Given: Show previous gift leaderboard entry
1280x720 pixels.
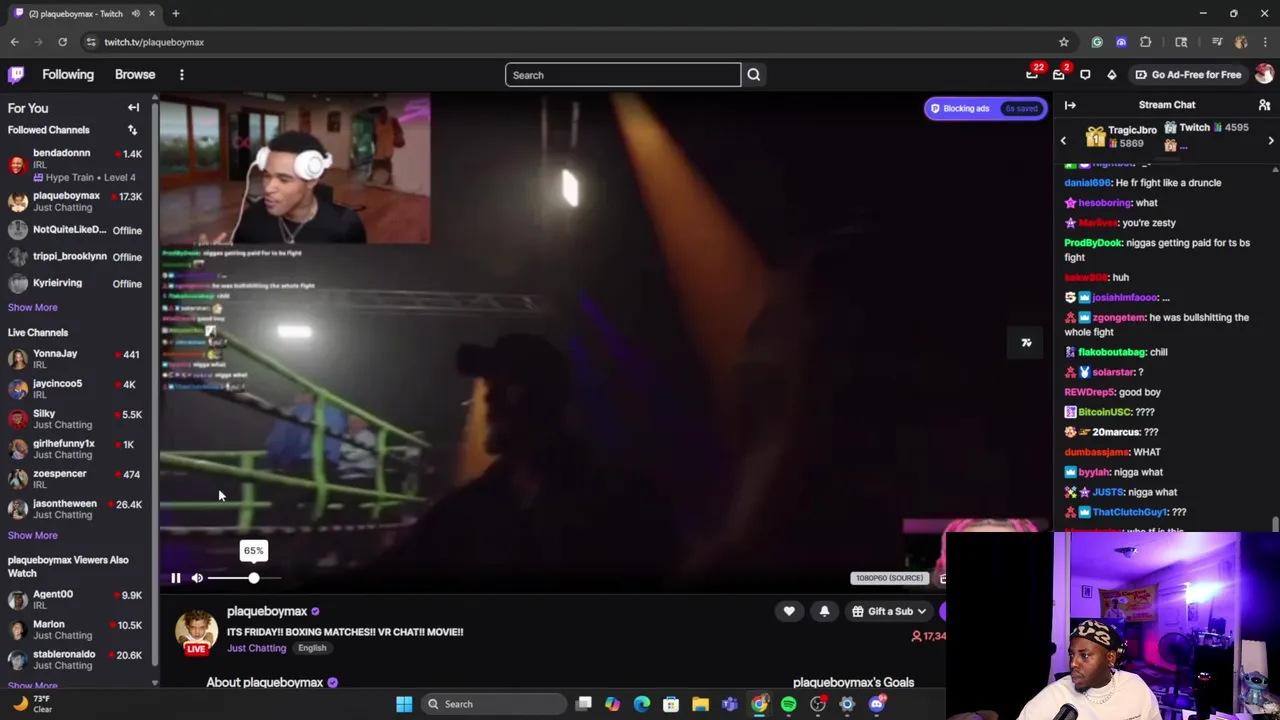Looking at the screenshot, I should pos(1063,141).
